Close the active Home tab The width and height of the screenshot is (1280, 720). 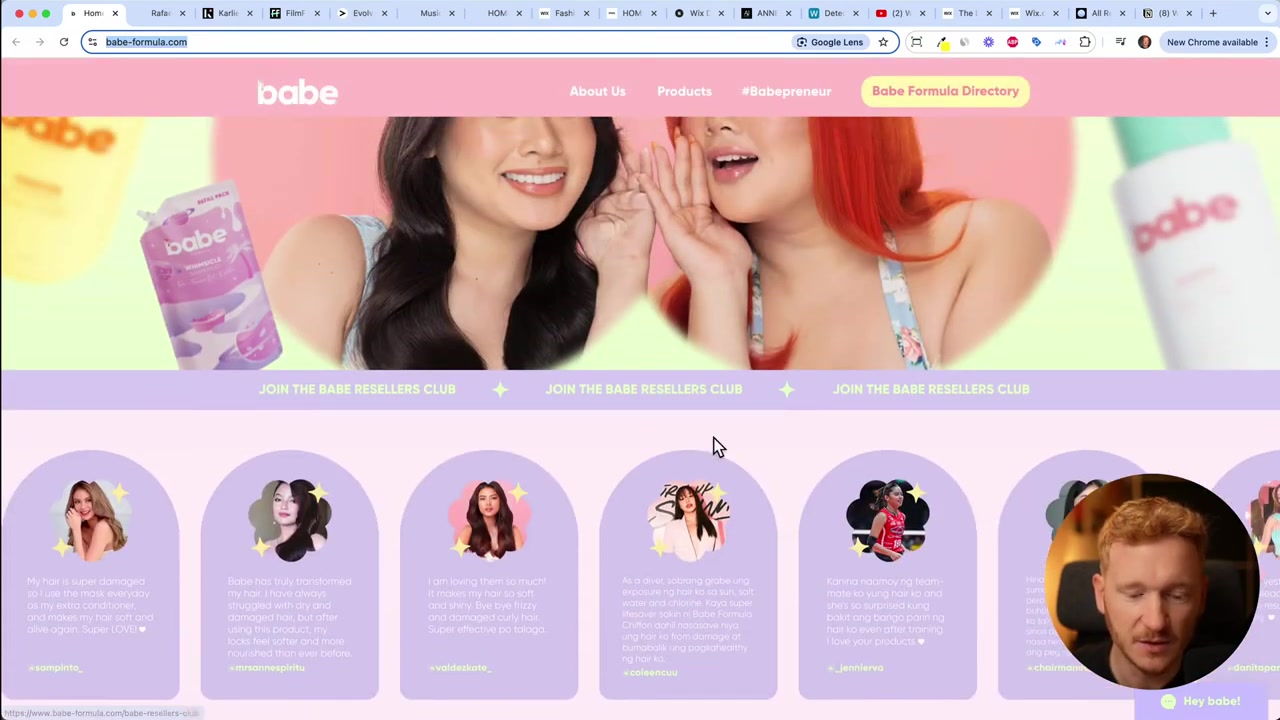pyautogui.click(x=115, y=13)
